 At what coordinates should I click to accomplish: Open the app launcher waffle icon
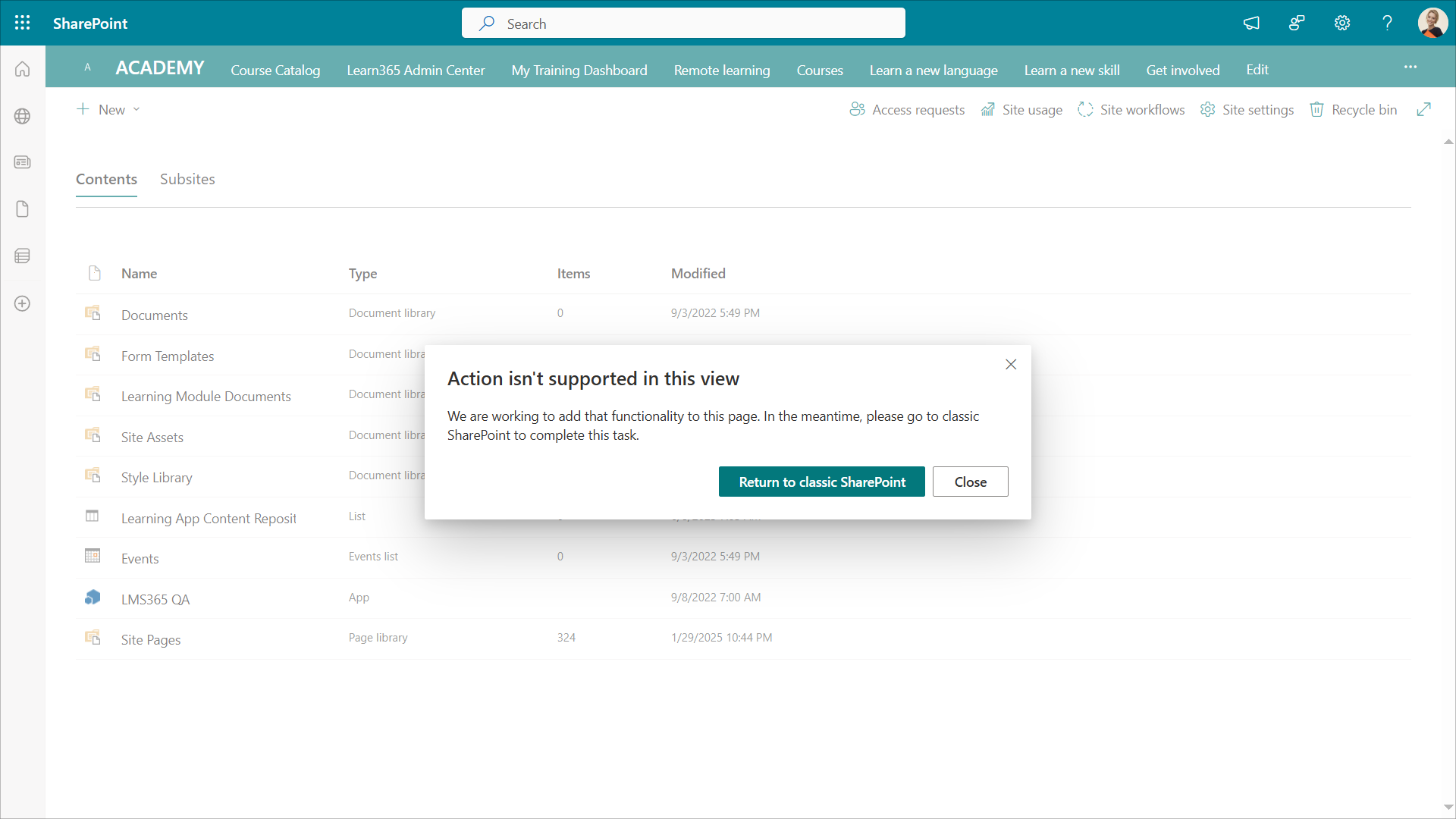click(23, 23)
